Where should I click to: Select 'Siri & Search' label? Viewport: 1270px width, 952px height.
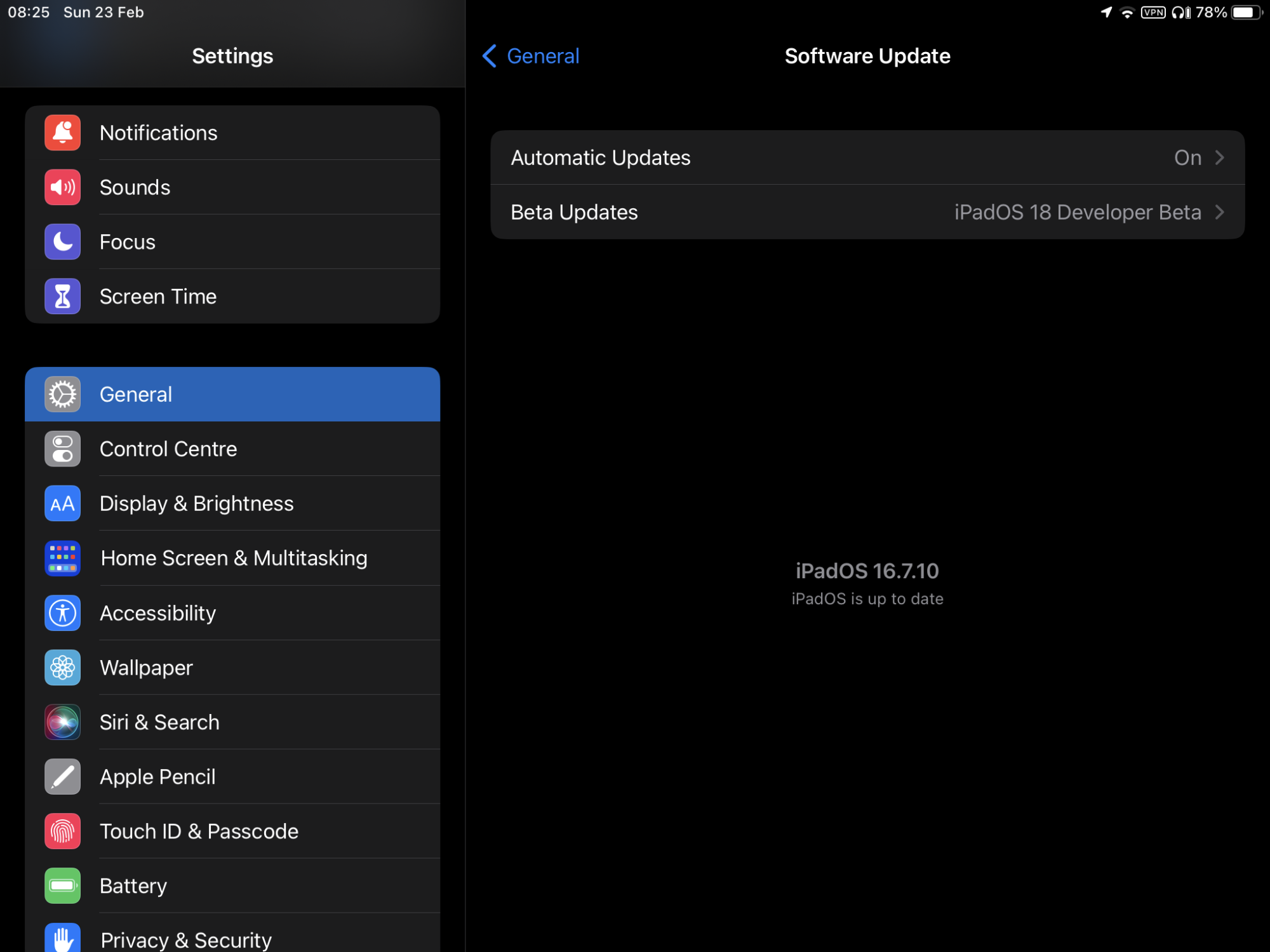click(160, 722)
